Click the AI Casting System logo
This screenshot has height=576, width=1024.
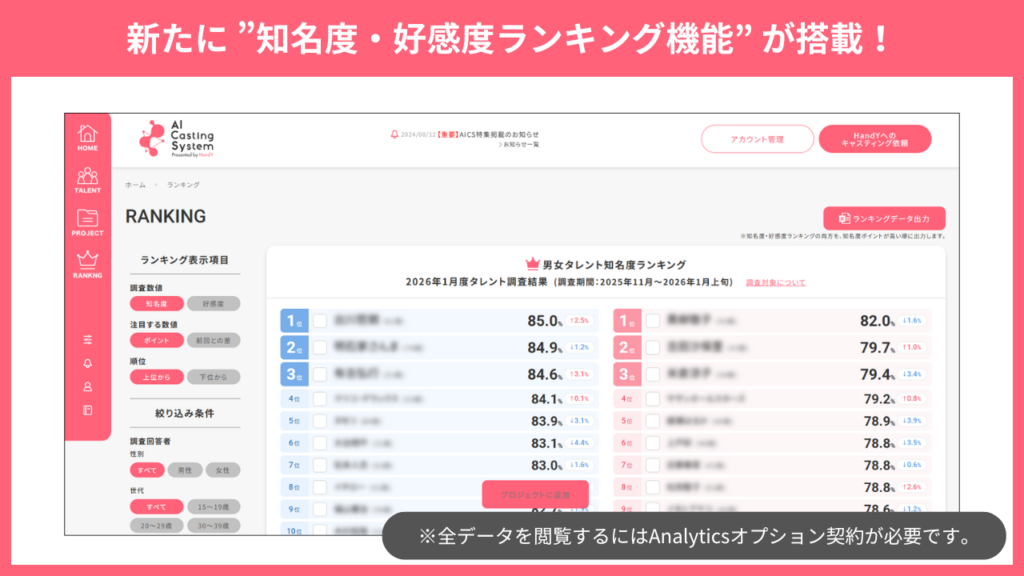pos(177,138)
